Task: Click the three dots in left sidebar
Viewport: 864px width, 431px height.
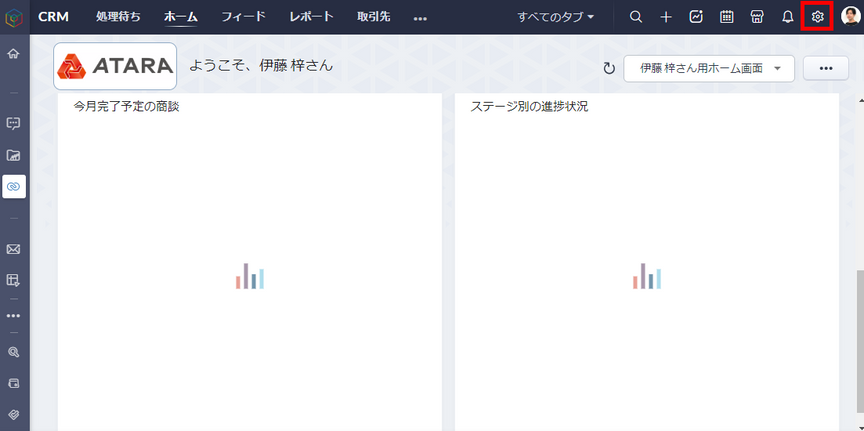Action: click(13, 316)
